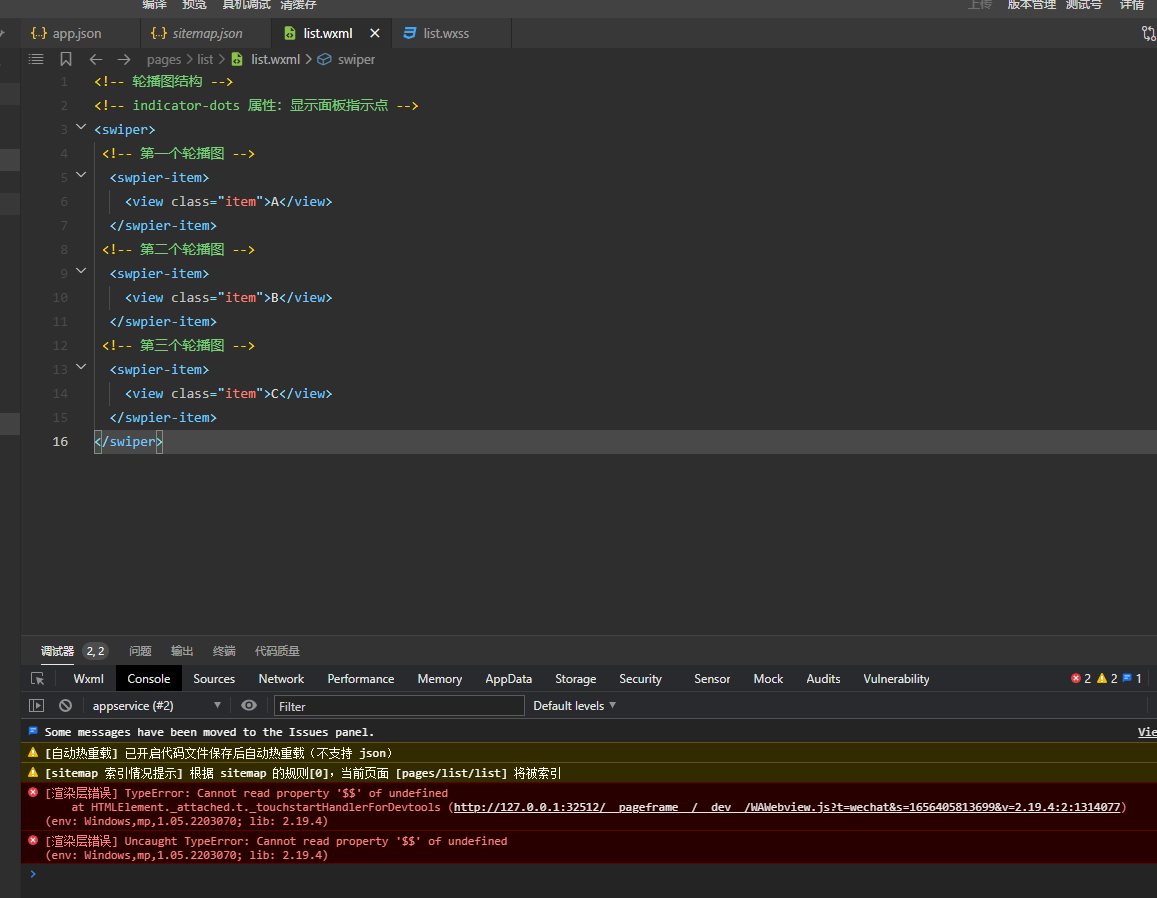Viewport: 1157px width, 898px height.
Task: Open the Vulnerability devtools tab
Action: tap(897, 679)
